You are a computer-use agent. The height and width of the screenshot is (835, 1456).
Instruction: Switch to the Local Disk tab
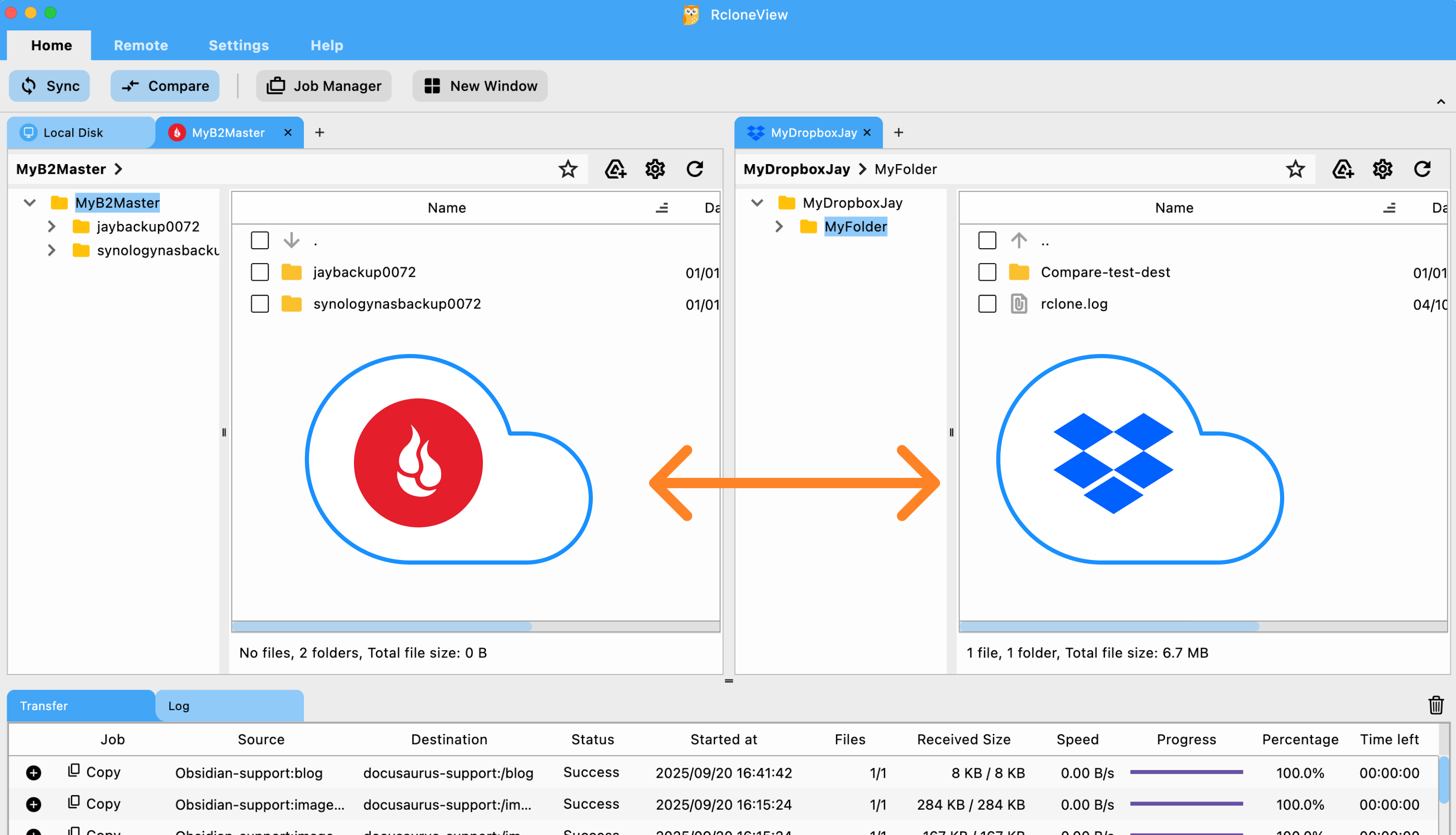click(73, 133)
